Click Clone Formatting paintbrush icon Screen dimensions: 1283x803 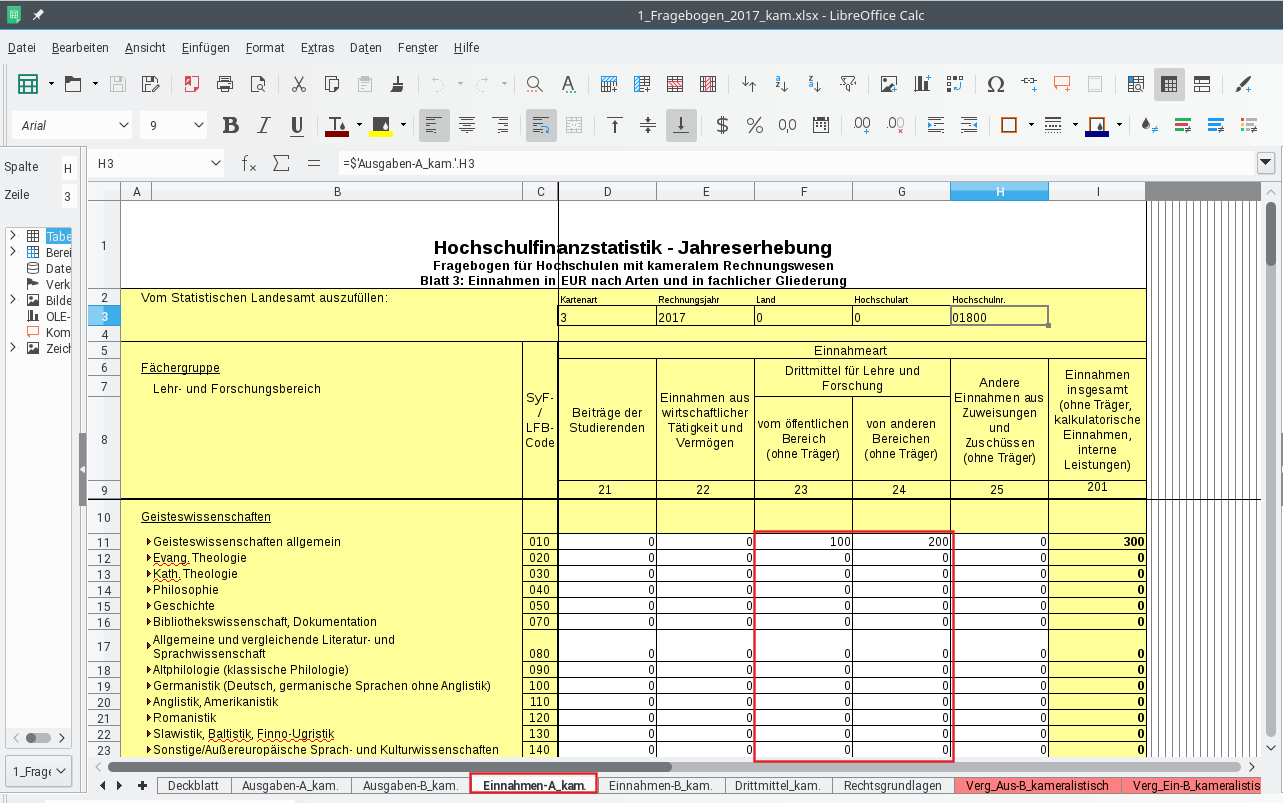pos(398,84)
